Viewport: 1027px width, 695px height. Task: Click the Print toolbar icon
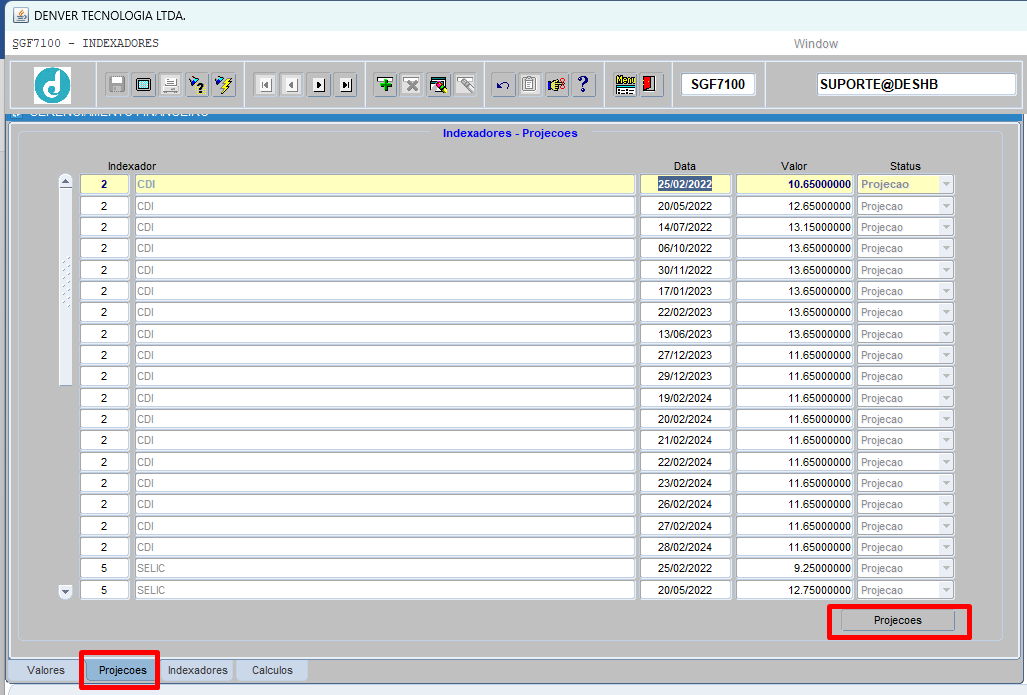point(170,85)
